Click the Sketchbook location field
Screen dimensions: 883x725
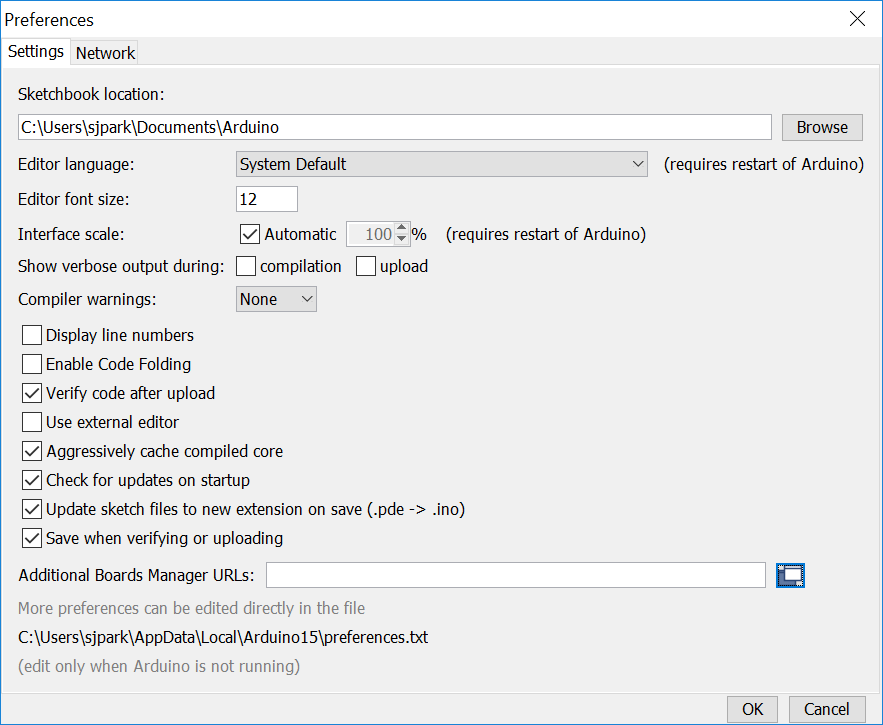[x=394, y=127]
